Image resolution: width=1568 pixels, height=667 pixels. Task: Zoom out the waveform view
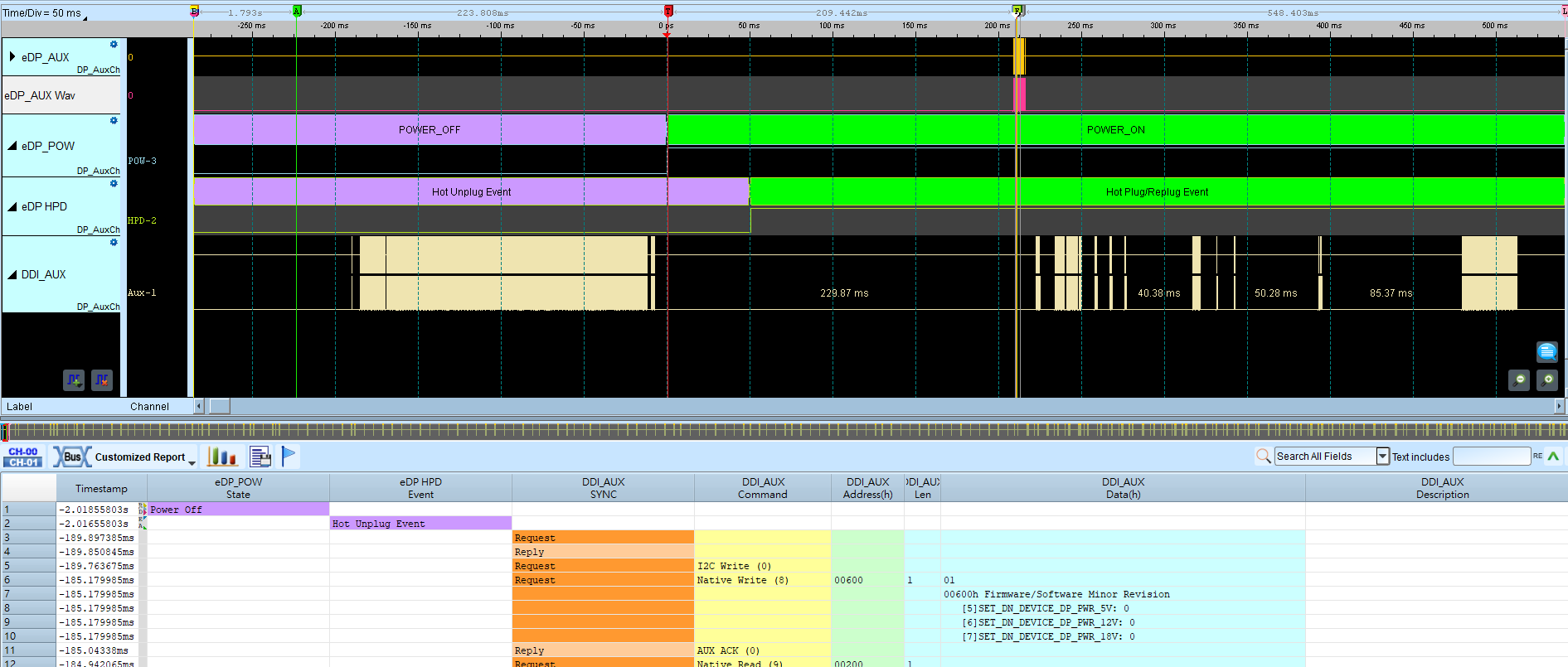point(1519,380)
